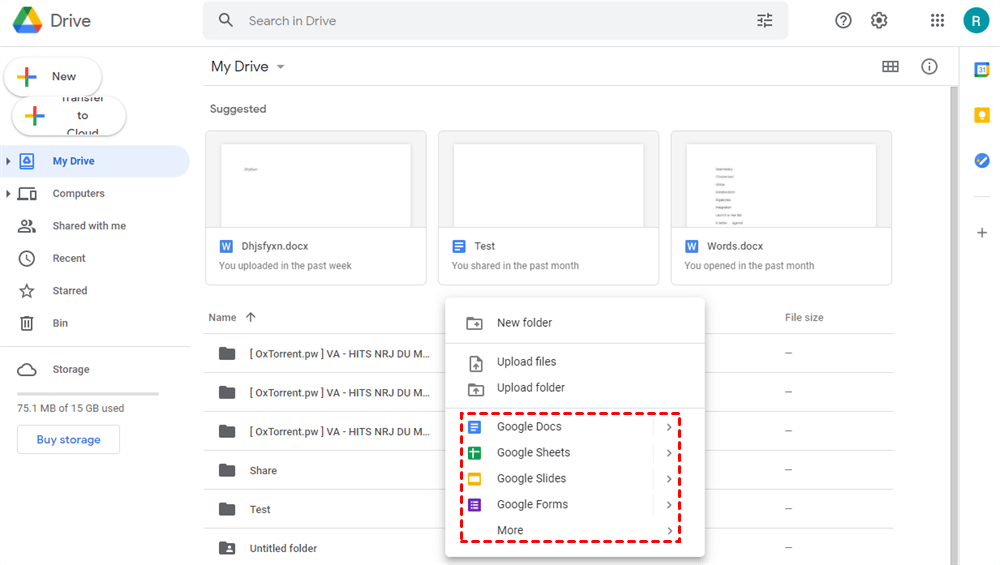The image size is (1000, 565).
Task: Open the search options filter icon
Action: coord(765,20)
